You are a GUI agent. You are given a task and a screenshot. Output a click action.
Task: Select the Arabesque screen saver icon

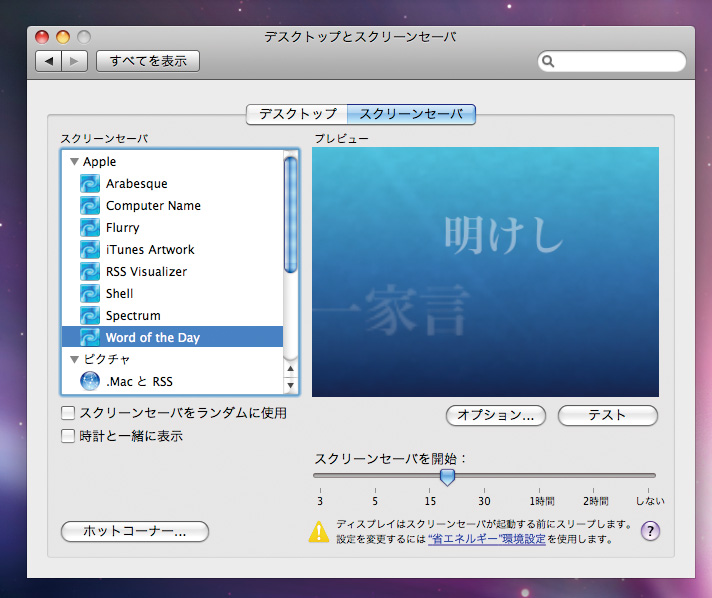point(90,184)
